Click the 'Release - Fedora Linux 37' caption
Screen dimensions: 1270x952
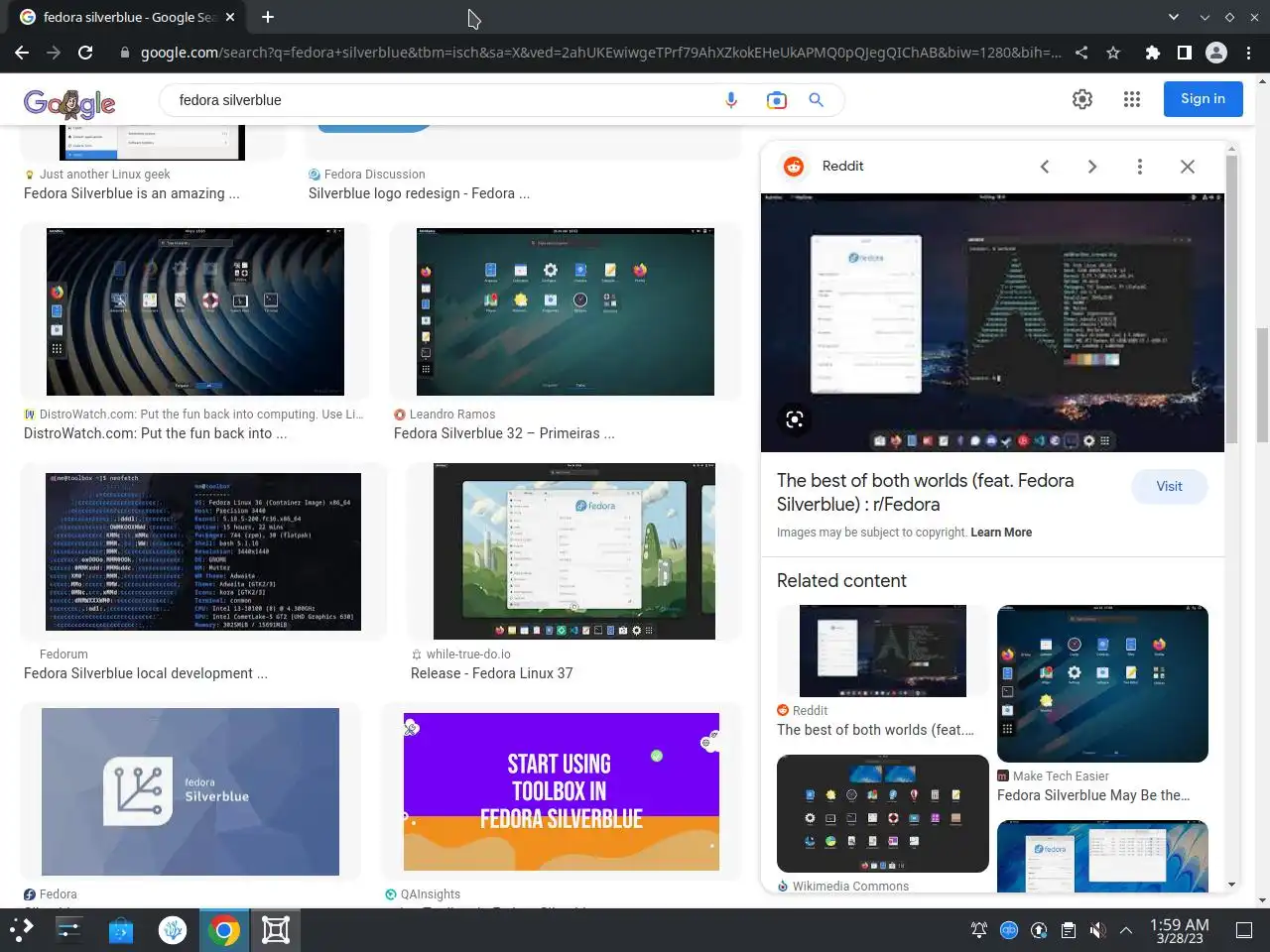click(x=492, y=673)
